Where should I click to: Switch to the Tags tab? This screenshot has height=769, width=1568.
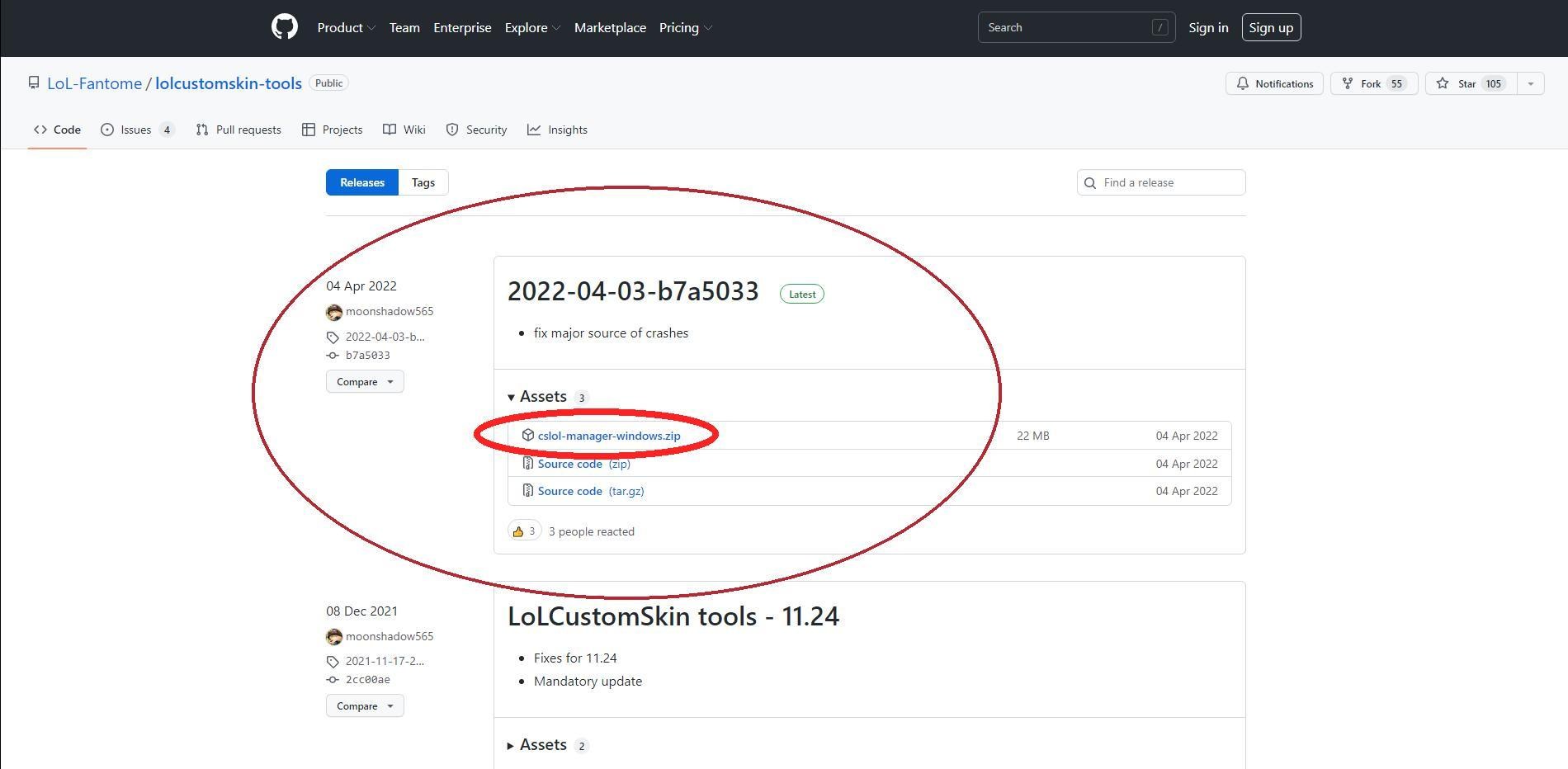[x=423, y=182]
